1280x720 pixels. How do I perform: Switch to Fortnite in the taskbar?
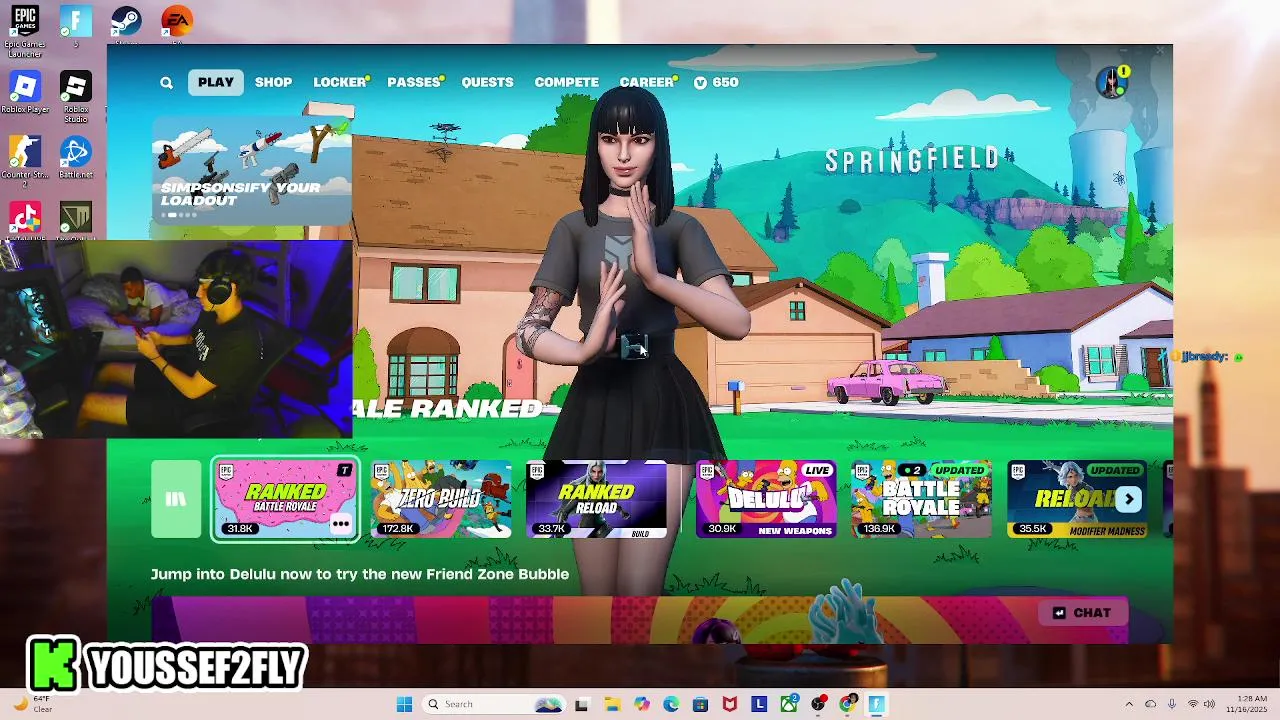point(877,704)
